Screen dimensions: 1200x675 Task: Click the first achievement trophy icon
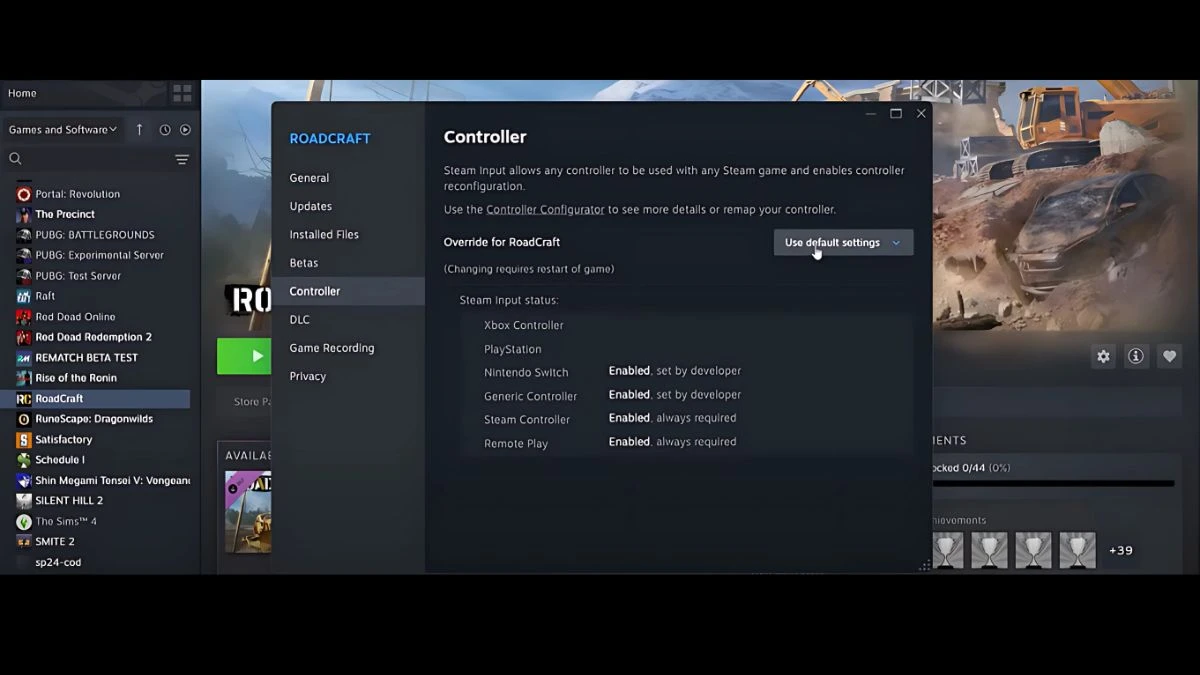coord(948,550)
